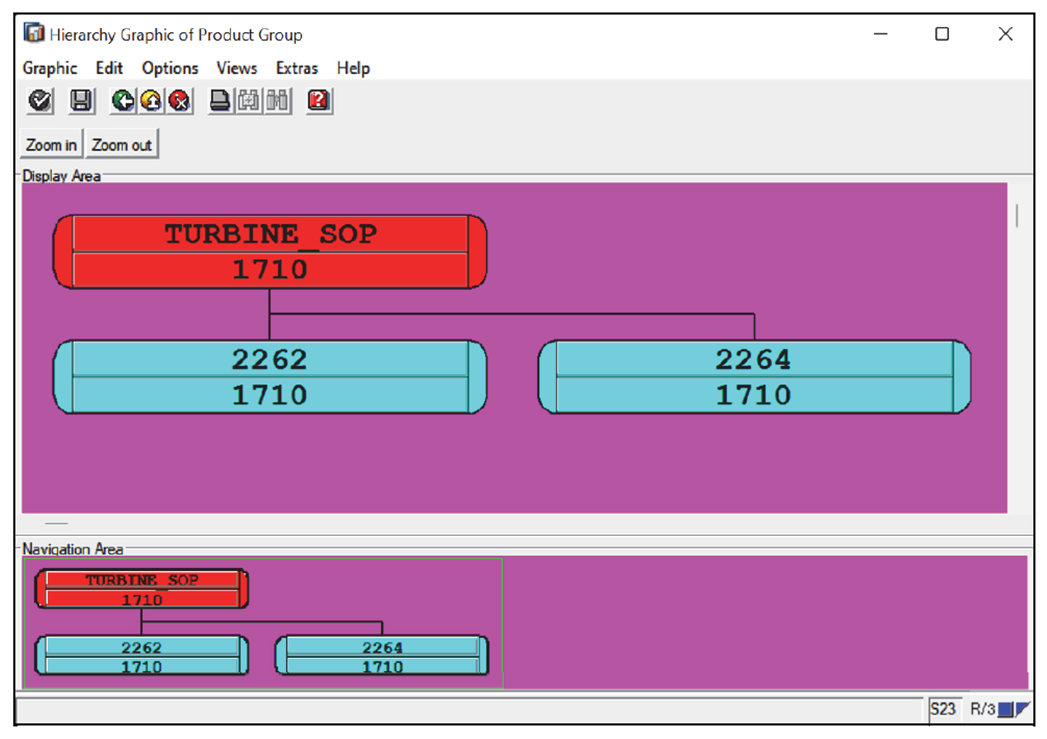Viewport: 1047px width, 739px height.
Task: Click the R/3 status bar label
Action: click(x=982, y=709)
